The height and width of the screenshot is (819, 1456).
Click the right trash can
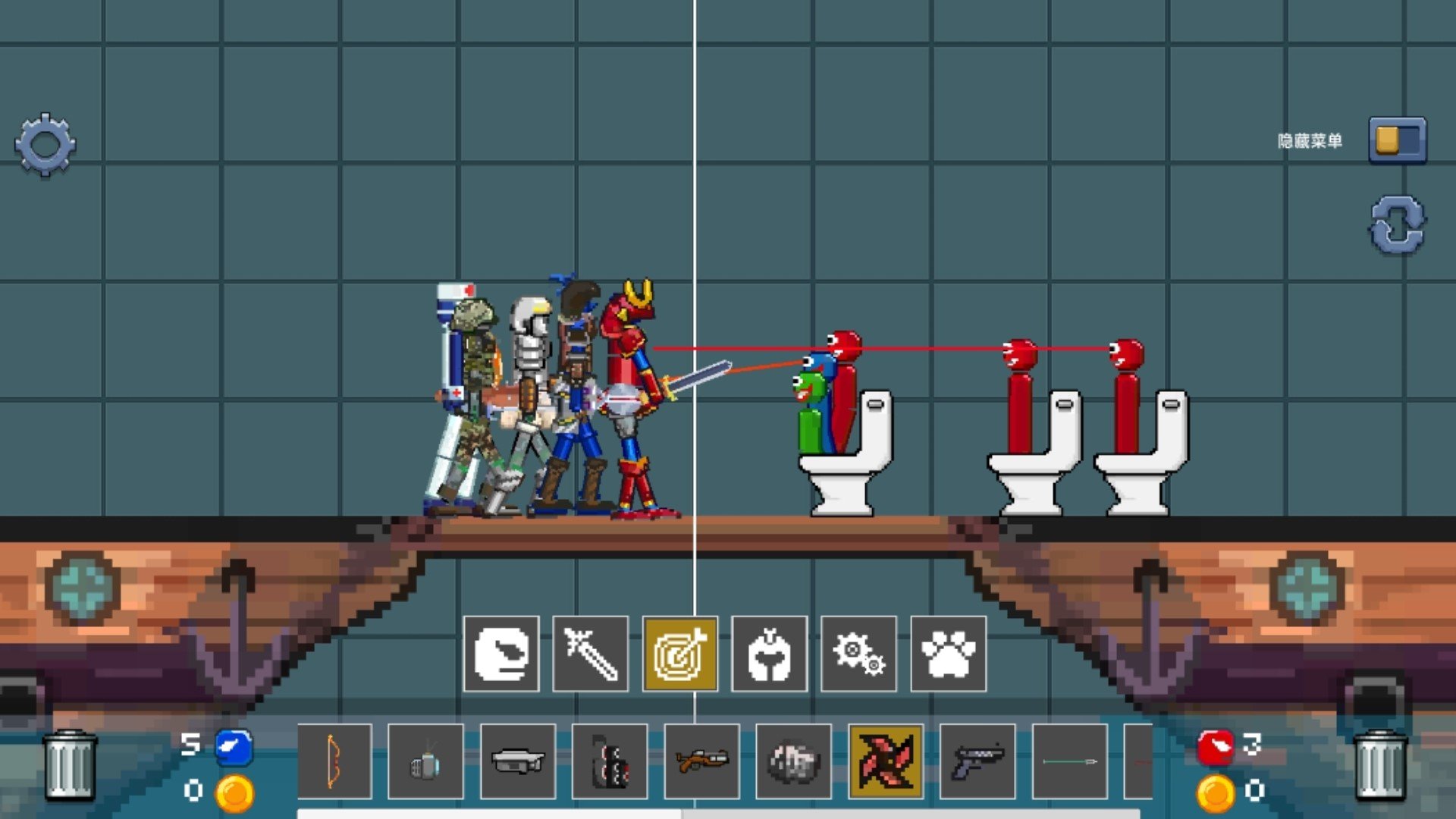1380,764
